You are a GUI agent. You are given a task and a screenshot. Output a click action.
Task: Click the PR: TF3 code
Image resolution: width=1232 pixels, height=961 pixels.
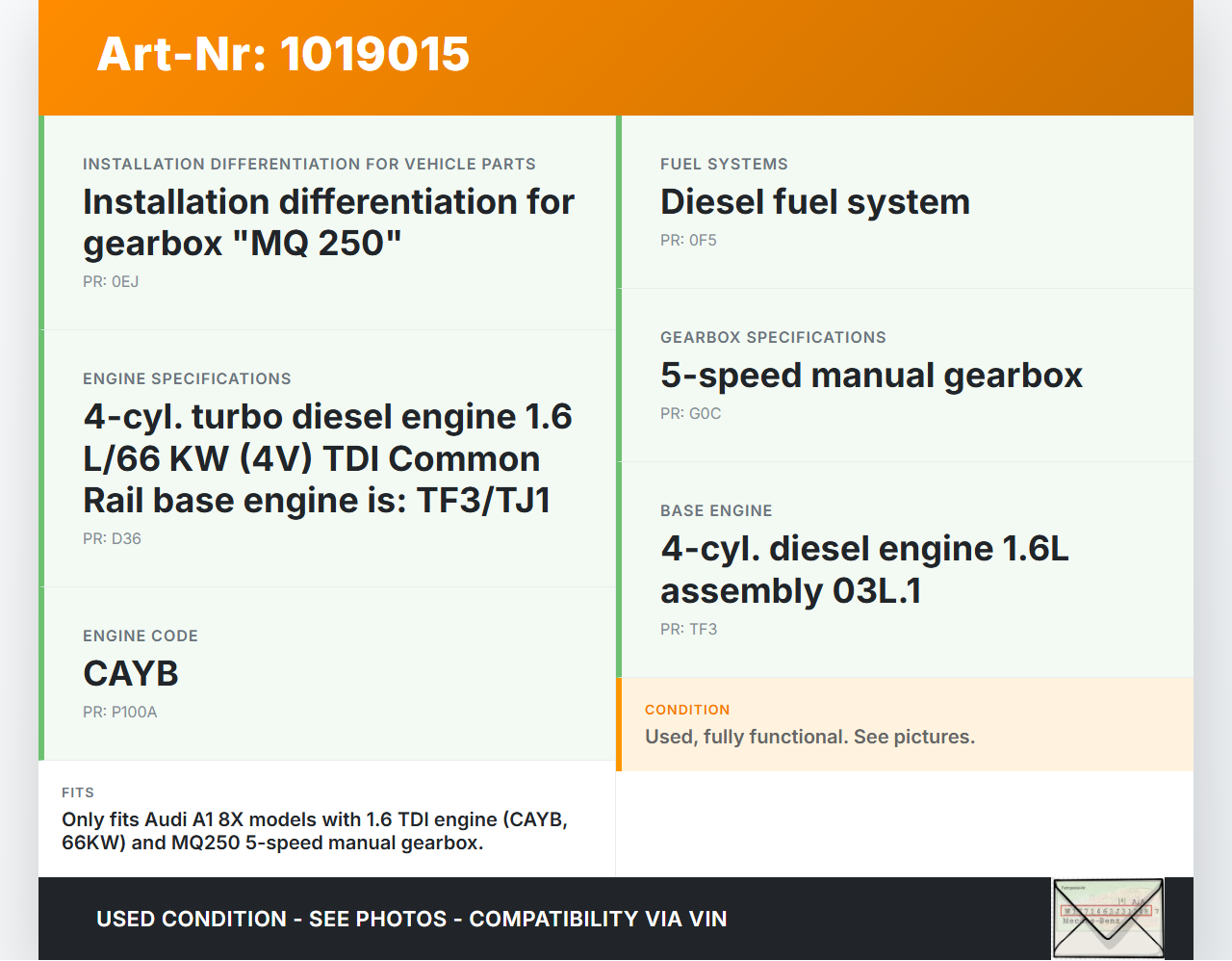pyautogui.click(x=688, y=630)
